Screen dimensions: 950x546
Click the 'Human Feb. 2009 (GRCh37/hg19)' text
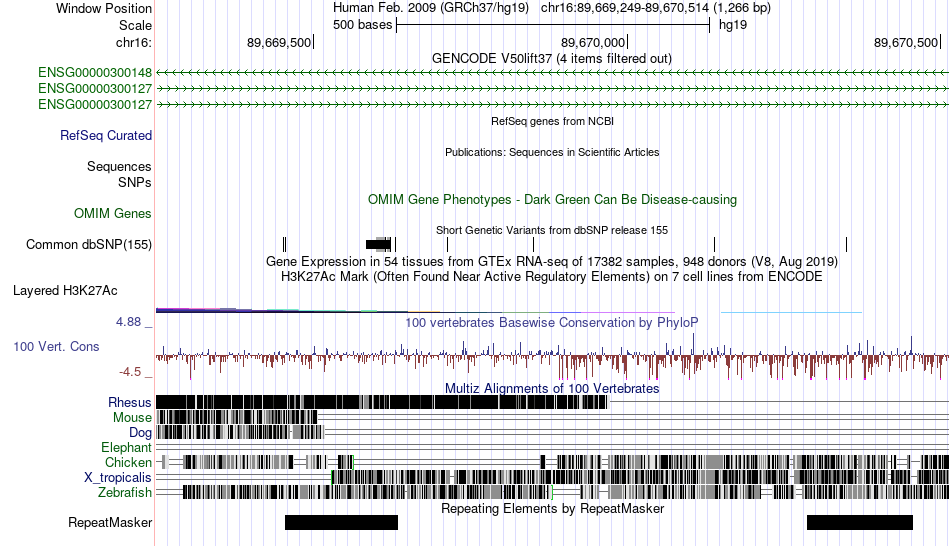pyautogui.click(x=431, y=8)
